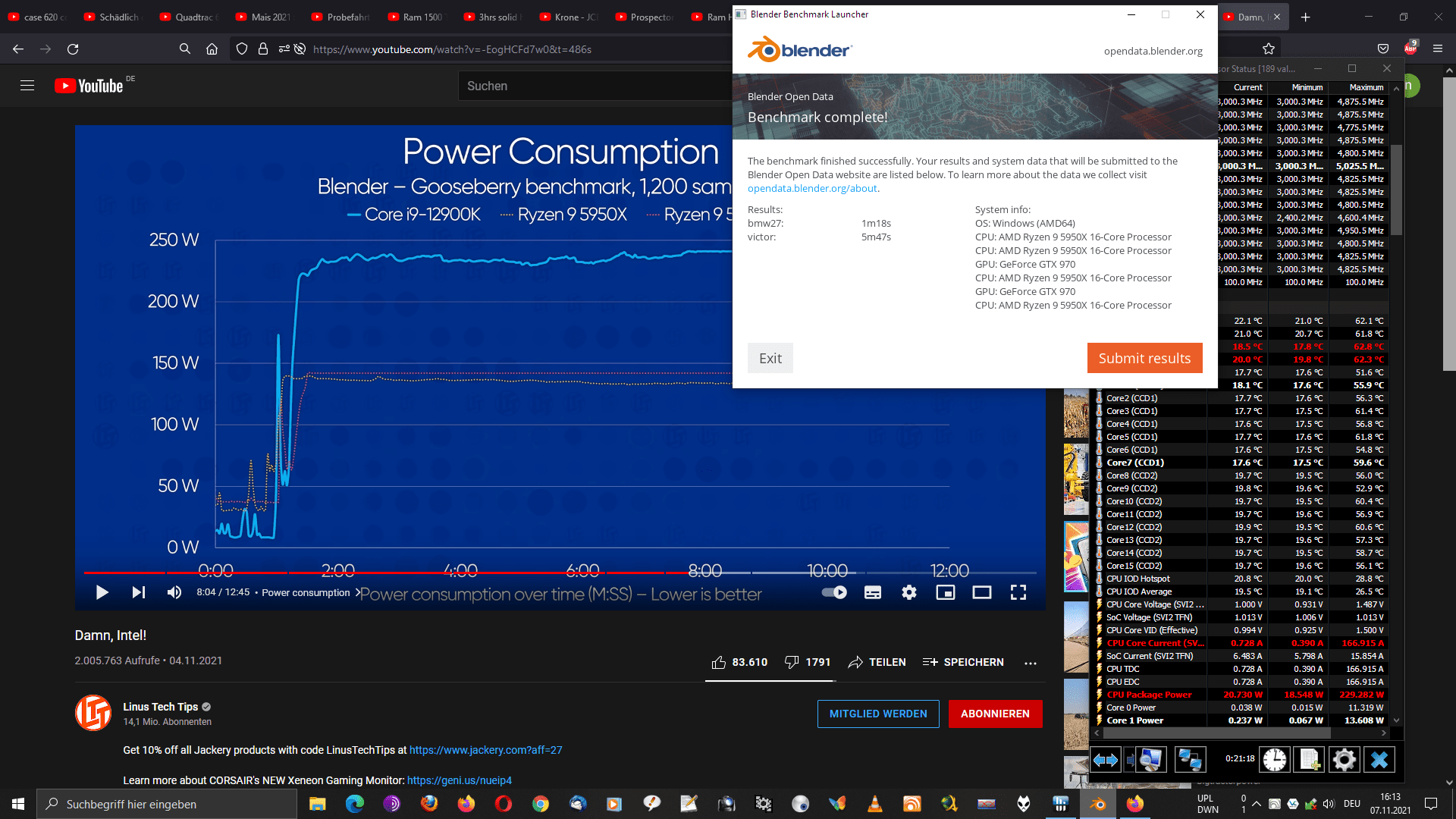Click the YouTube logo

click(89, 86)
